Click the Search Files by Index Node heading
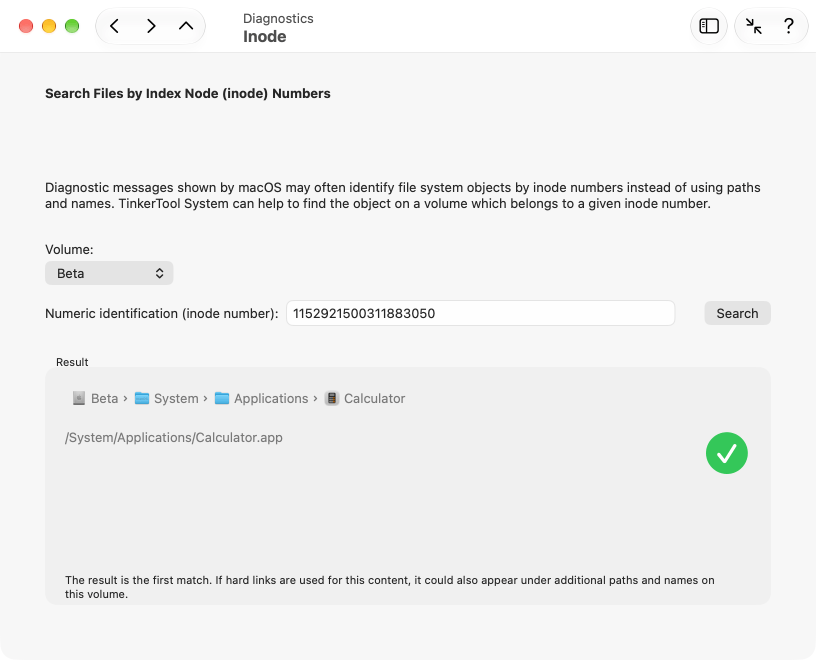This screenshot has width=816, height=660. coord(187,93)
